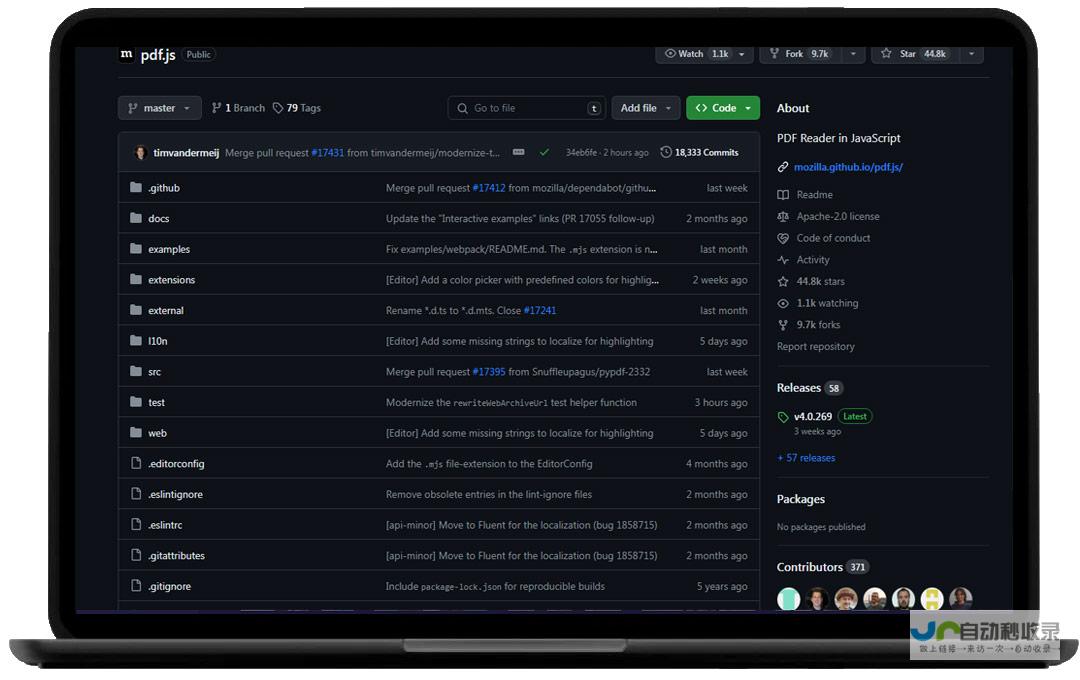Open the src folder
The height and width of the screenshot is (680, 1080).
pyautogui.click(x=154, y=372)
